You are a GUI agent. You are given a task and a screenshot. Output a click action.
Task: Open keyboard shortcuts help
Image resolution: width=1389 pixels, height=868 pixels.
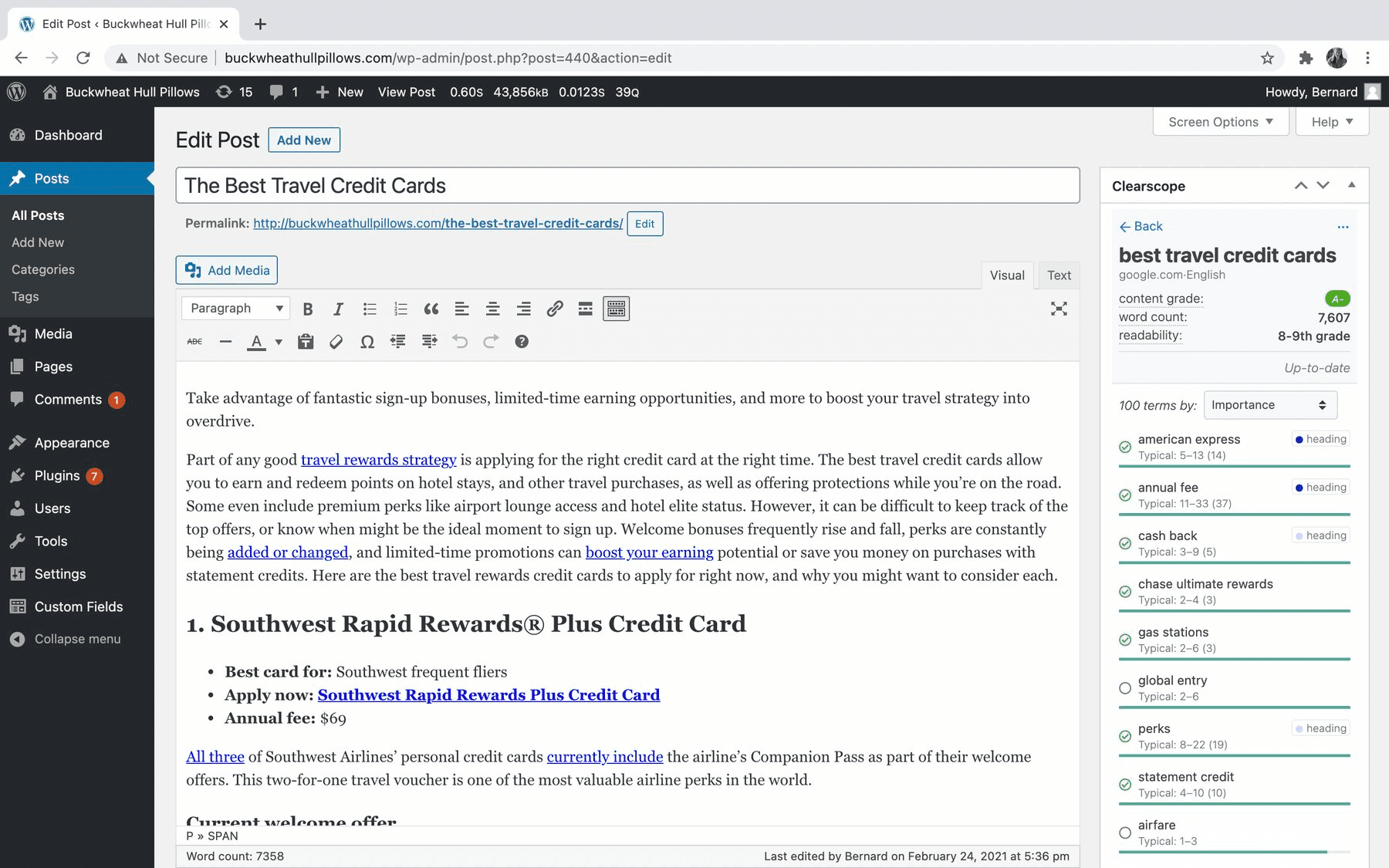[522, 341]
